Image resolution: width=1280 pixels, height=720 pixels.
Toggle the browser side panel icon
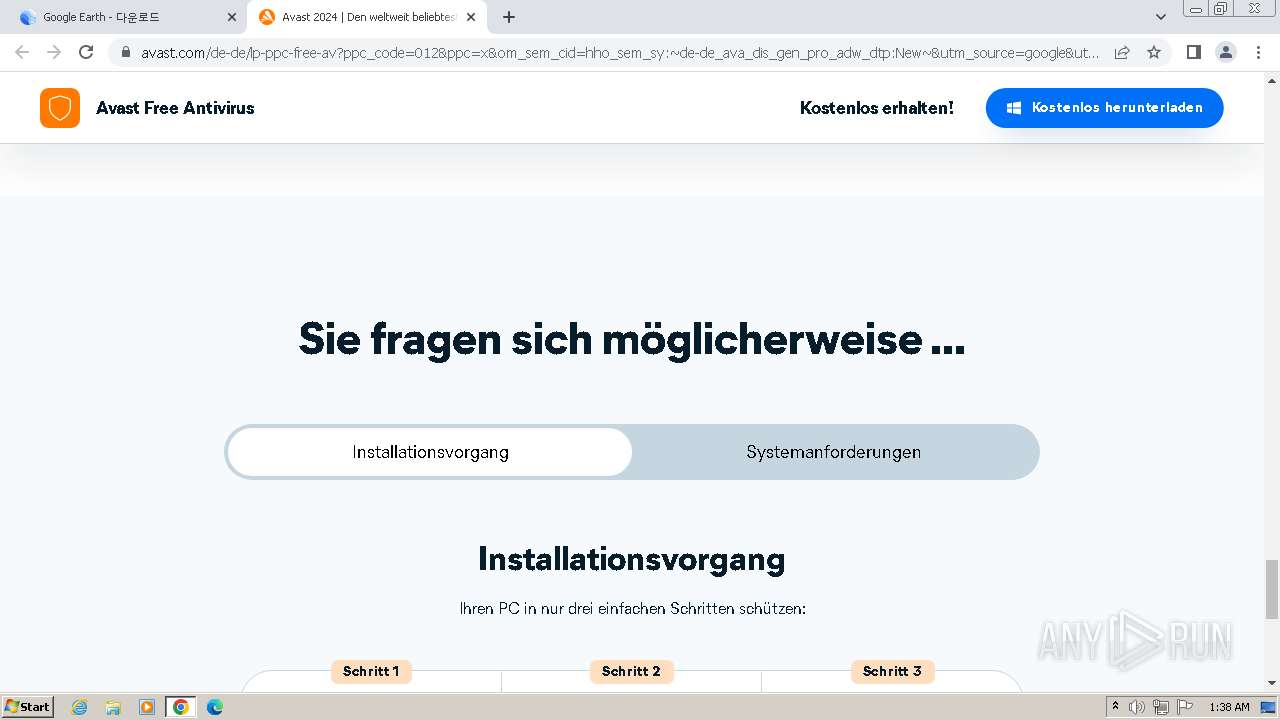(x=1193, y=52)
